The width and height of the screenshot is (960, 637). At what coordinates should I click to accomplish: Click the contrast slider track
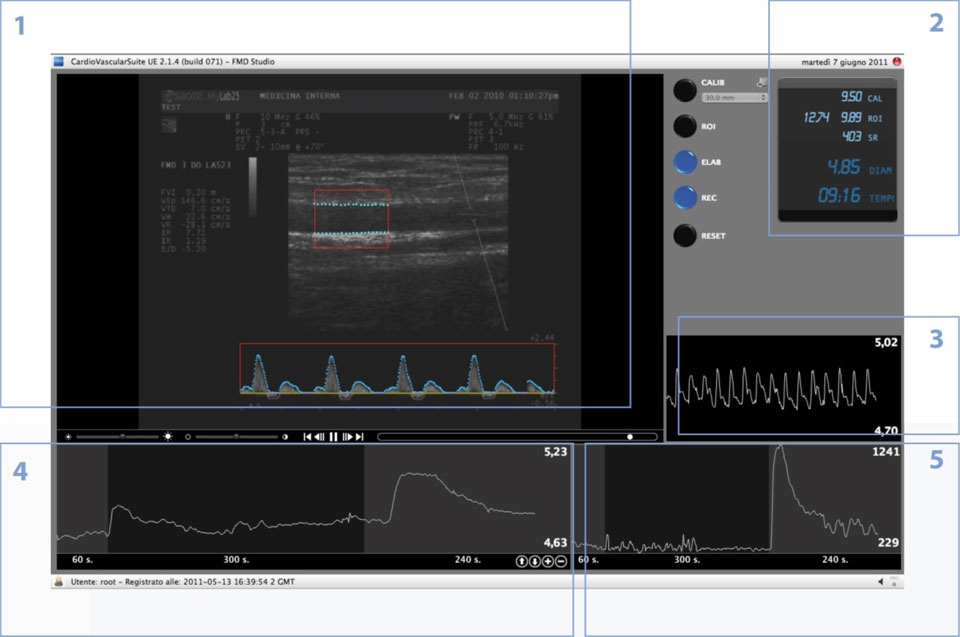pos(237,437)
